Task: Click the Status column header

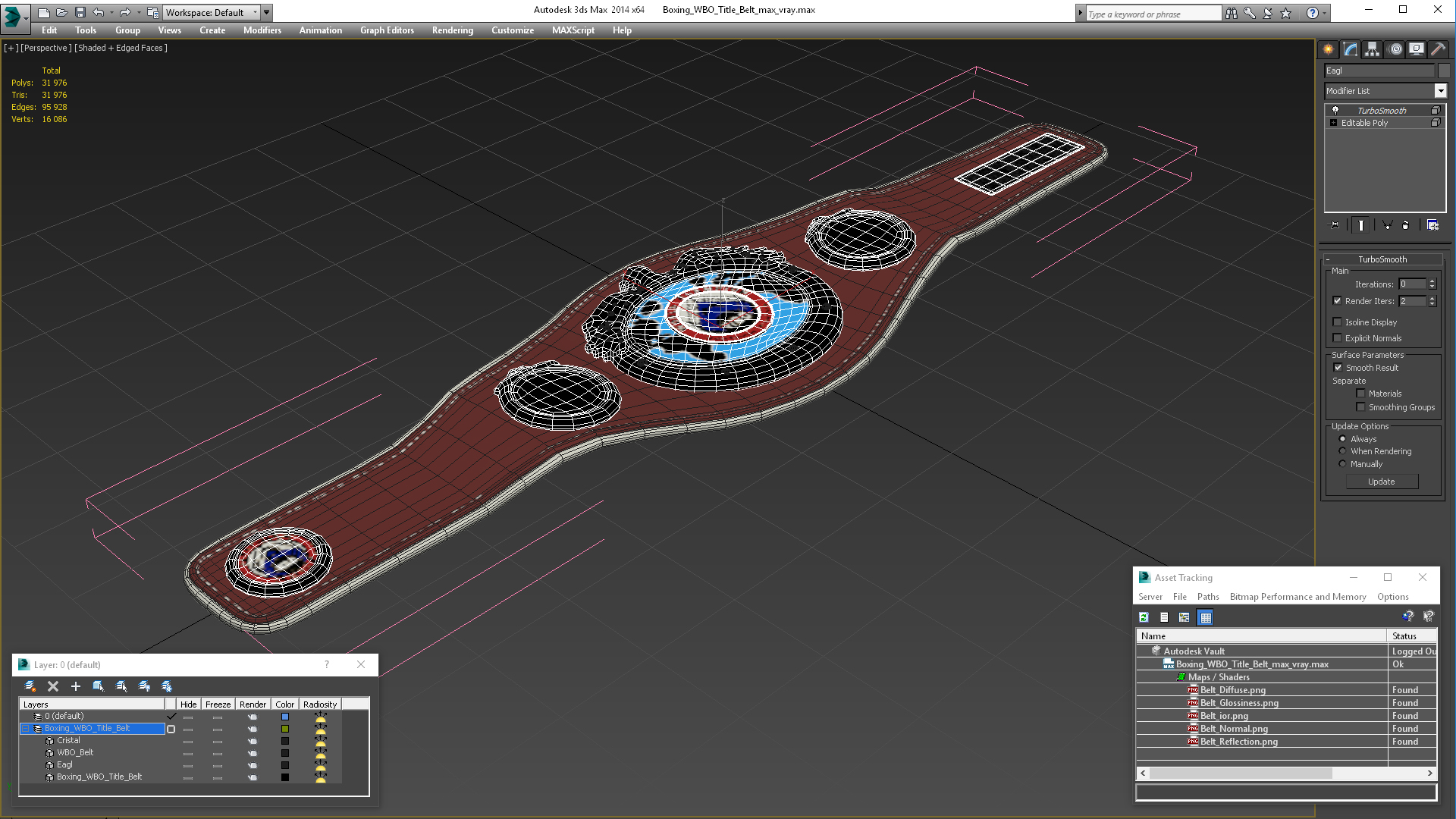Action: (1411, 636)
